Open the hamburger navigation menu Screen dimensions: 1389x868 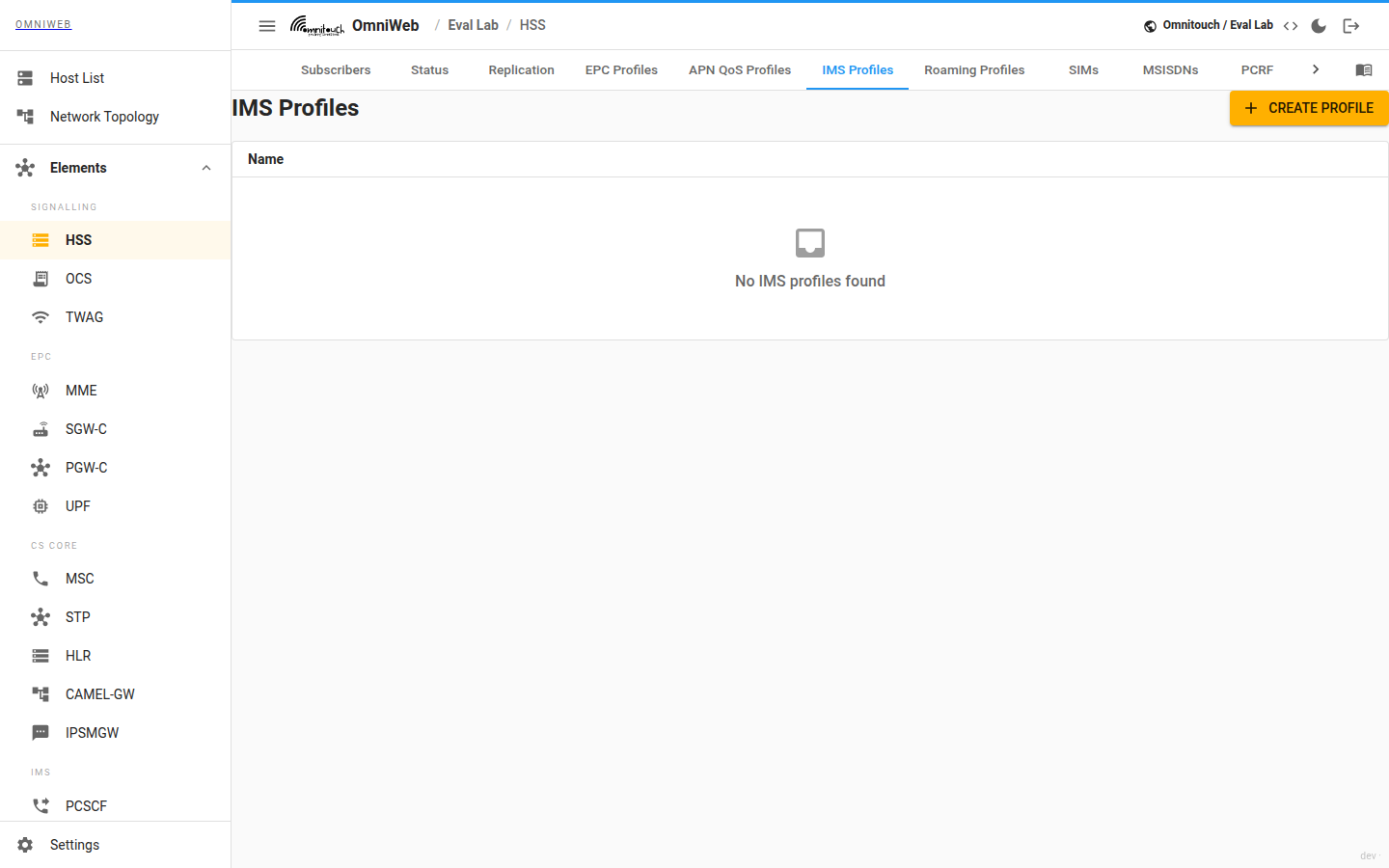tap(267, 26)
